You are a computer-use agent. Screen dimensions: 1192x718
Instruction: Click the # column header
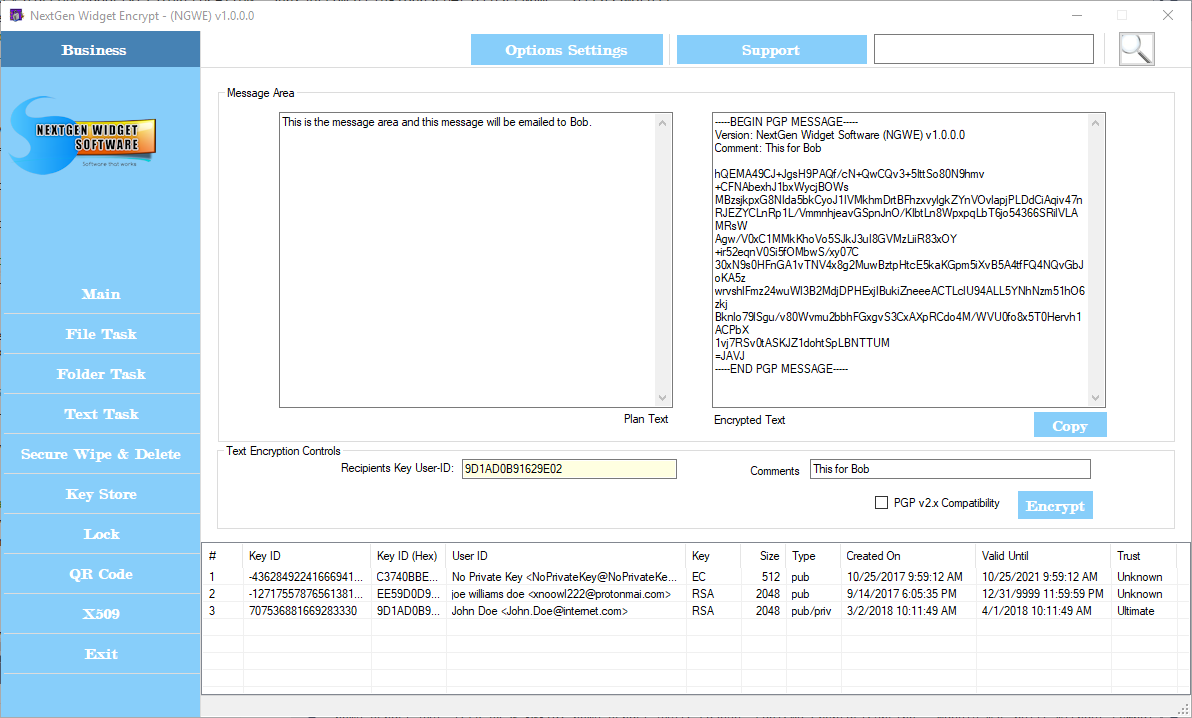pos(223,556)
